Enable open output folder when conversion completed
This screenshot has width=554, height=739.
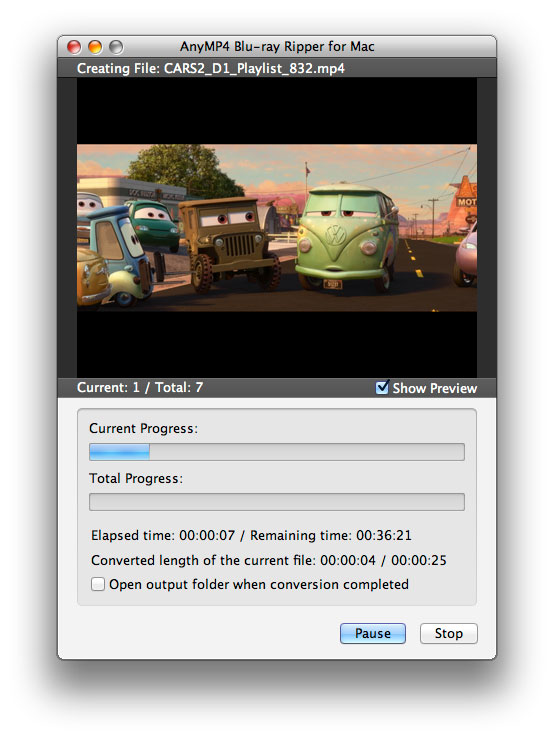click(x=98, y=584)
